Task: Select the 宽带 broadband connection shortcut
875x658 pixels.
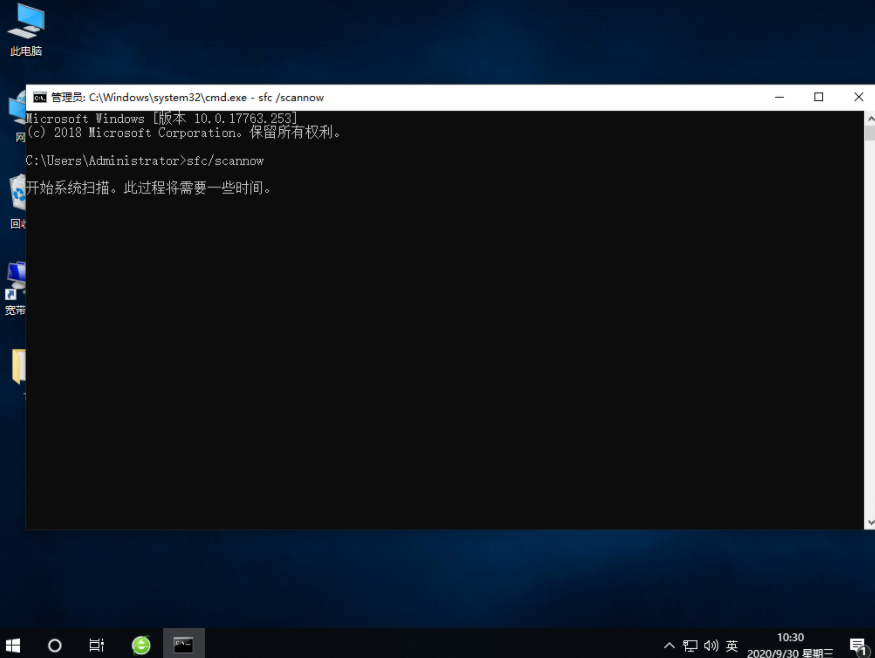Action: point(15,280)
